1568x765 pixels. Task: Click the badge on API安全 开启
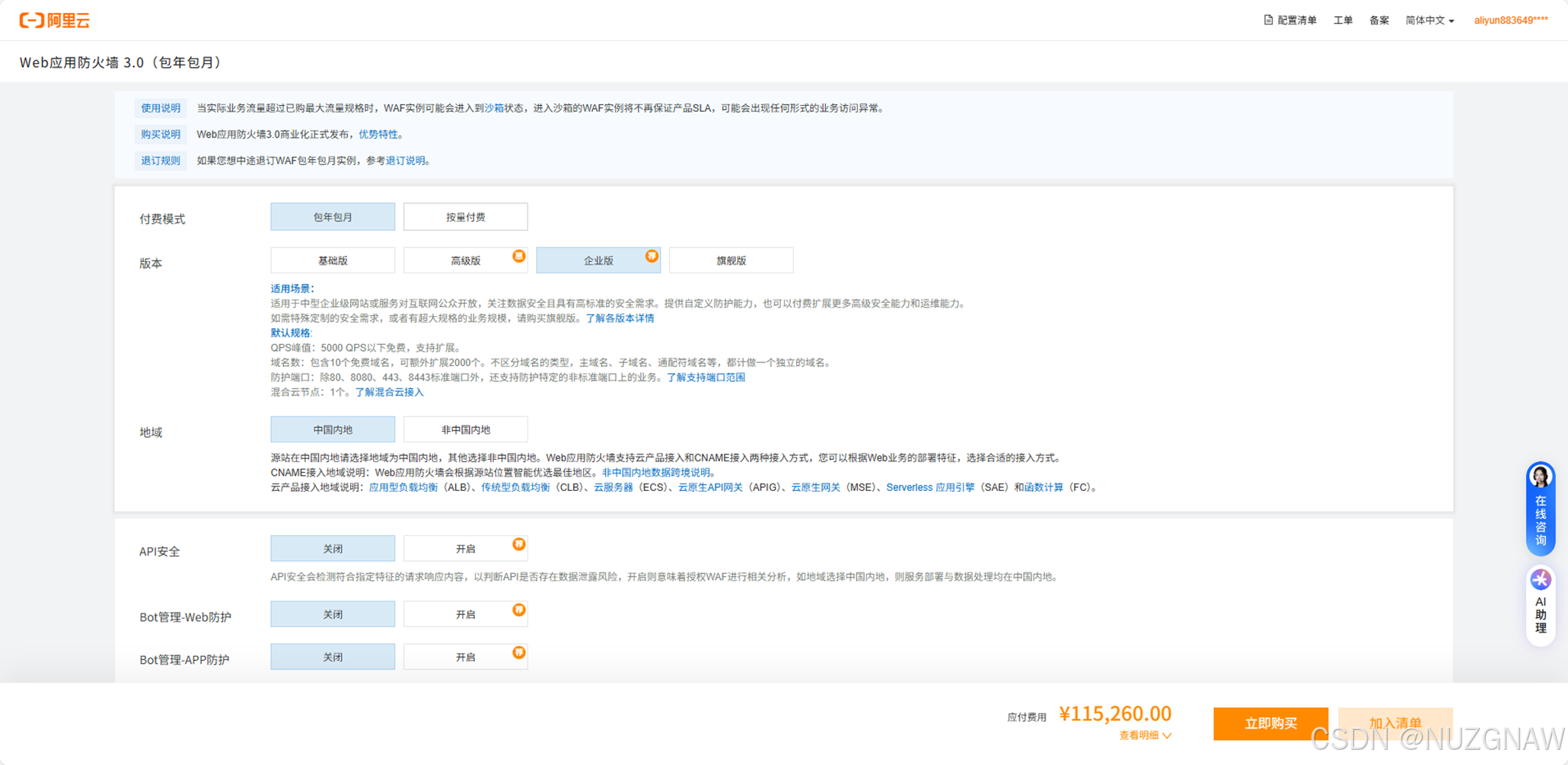coord(518,544)
